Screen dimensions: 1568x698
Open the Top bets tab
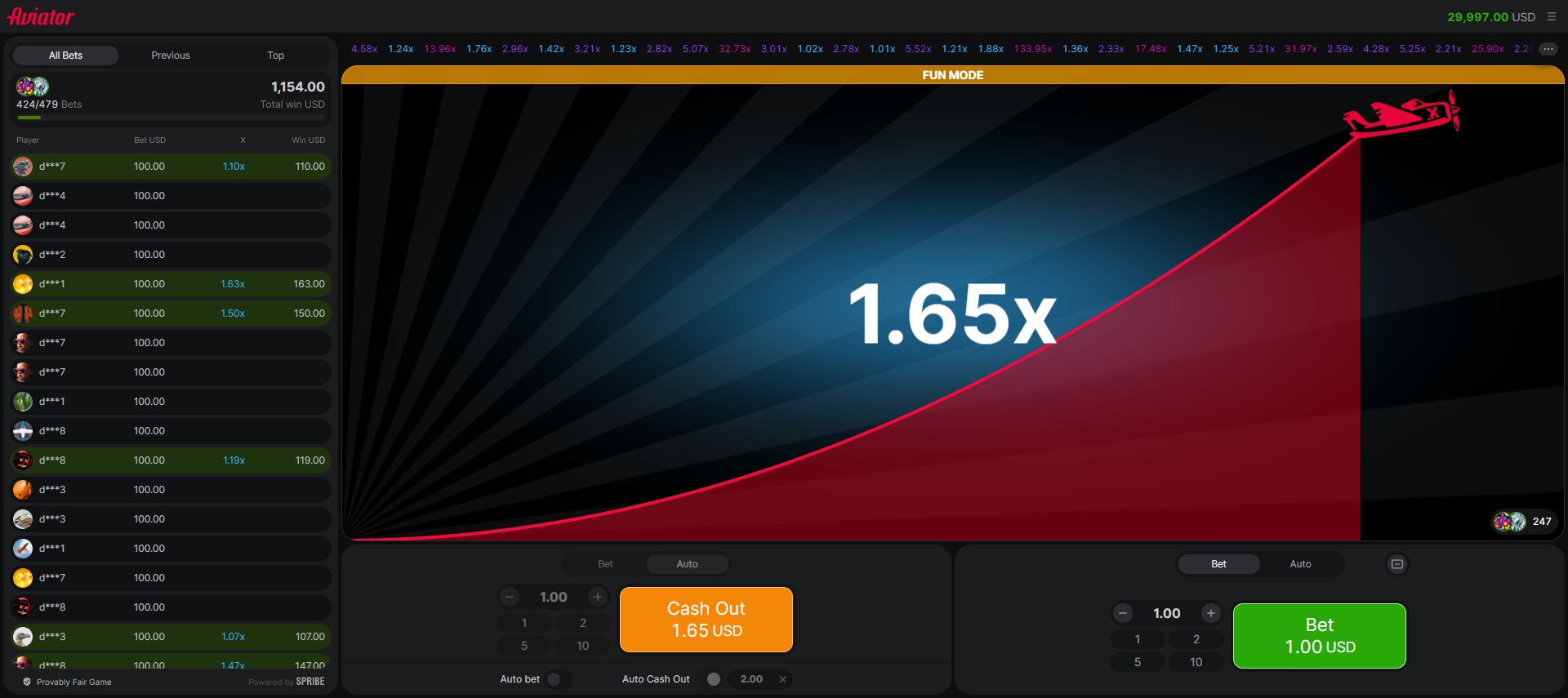coord(276,56)
